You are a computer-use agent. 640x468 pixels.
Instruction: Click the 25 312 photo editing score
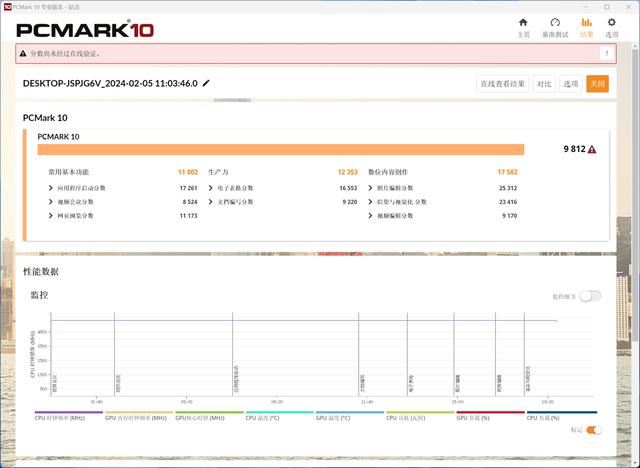pyautogui.click(x=508, y=188)
